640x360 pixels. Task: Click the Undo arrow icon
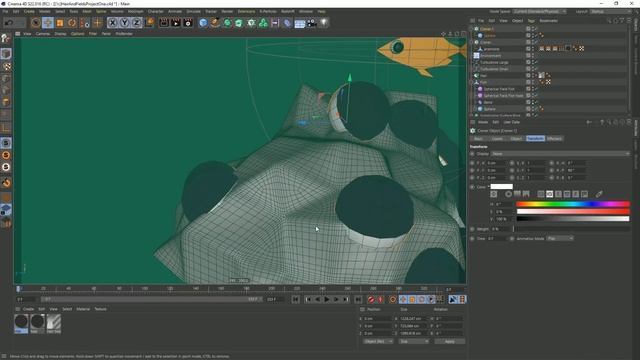click(x=9, y=22)
